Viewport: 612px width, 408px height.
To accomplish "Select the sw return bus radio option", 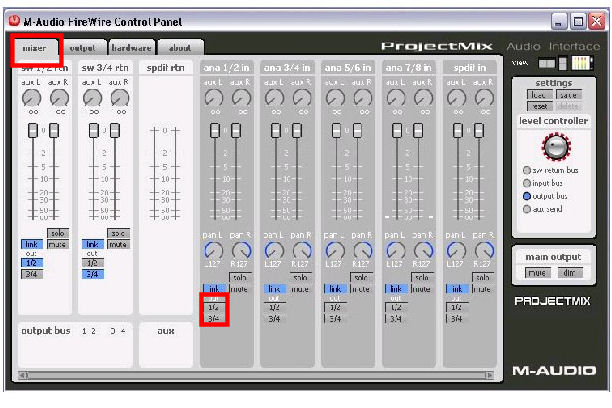I will [525, 171].
